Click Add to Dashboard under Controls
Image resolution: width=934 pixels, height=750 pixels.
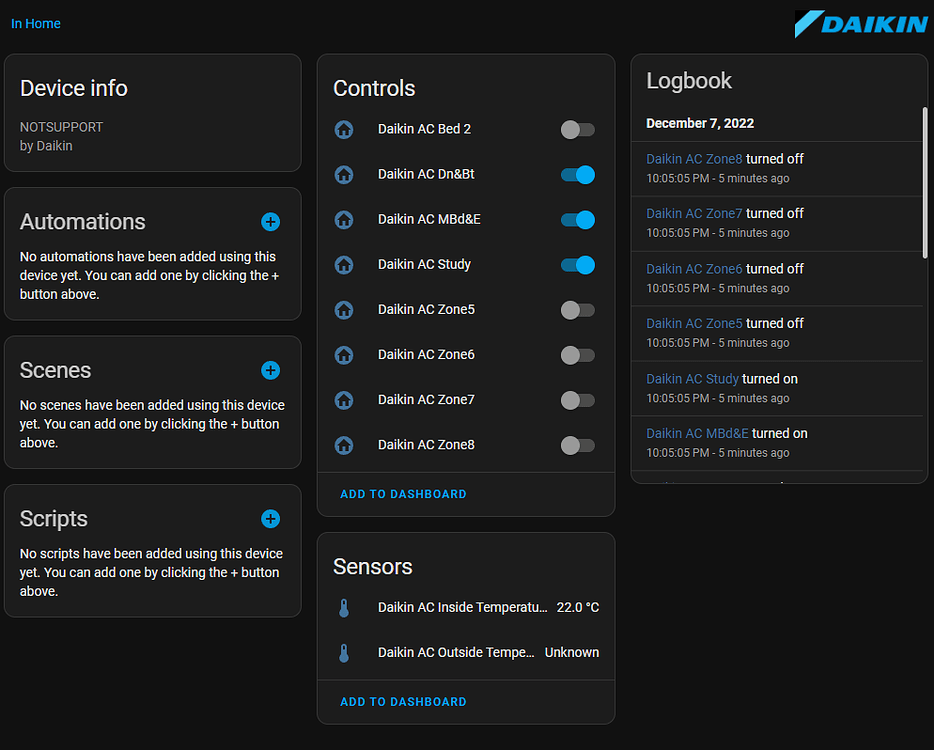pyautogui.click(x=403, y=494)
